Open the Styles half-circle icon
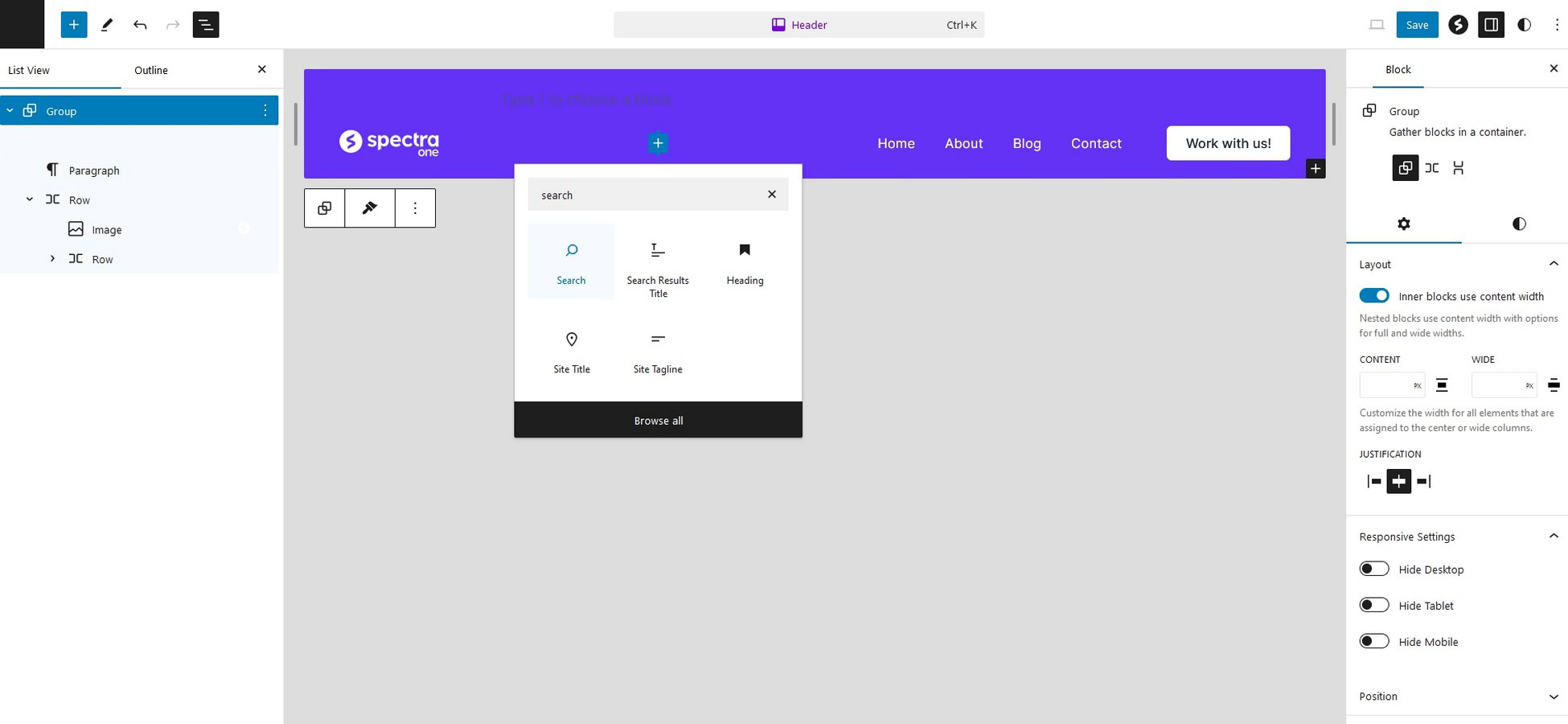Image resolution: width=1568 pixels, height=724 pixels. point(1524,25)
